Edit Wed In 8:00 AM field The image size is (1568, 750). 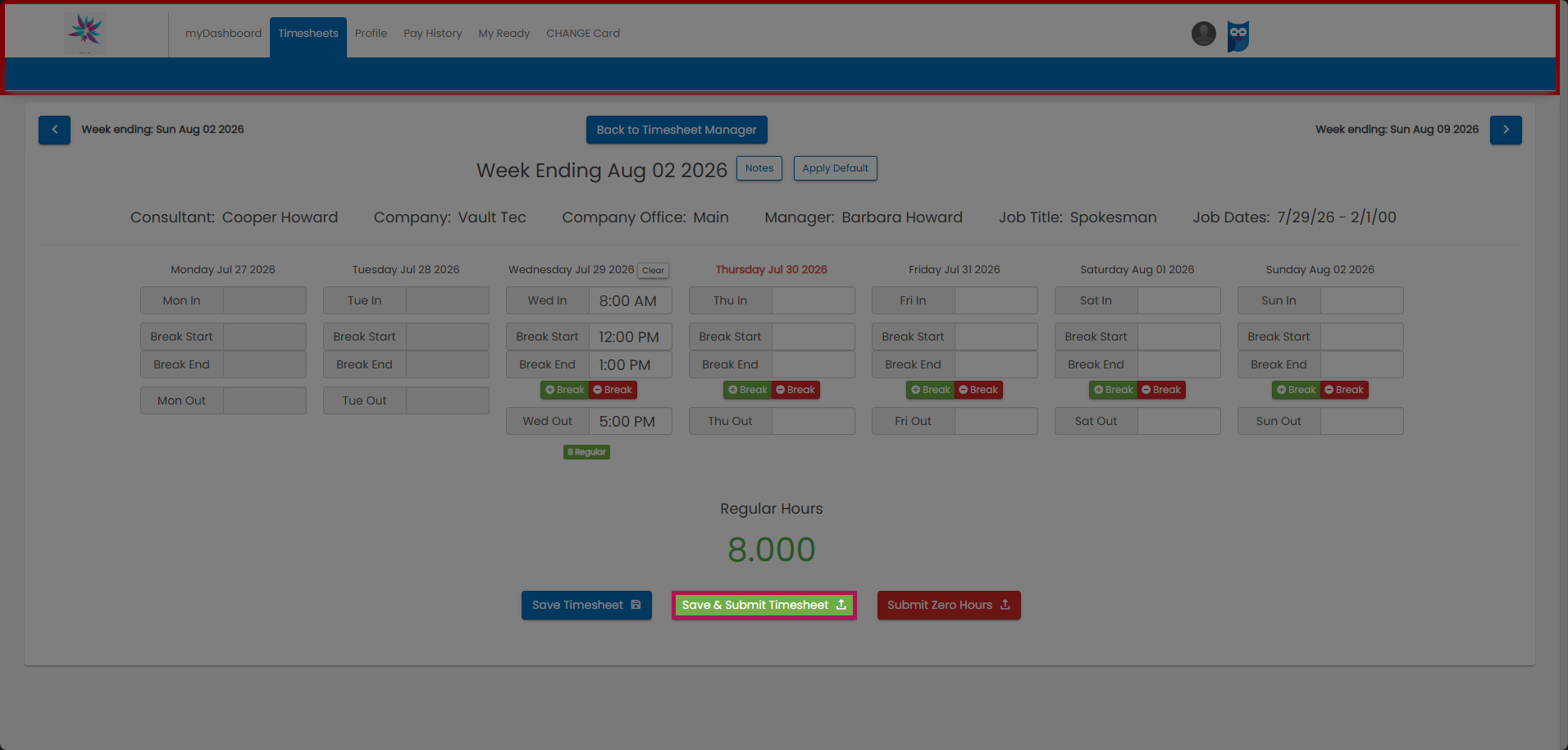coord(631,300)
